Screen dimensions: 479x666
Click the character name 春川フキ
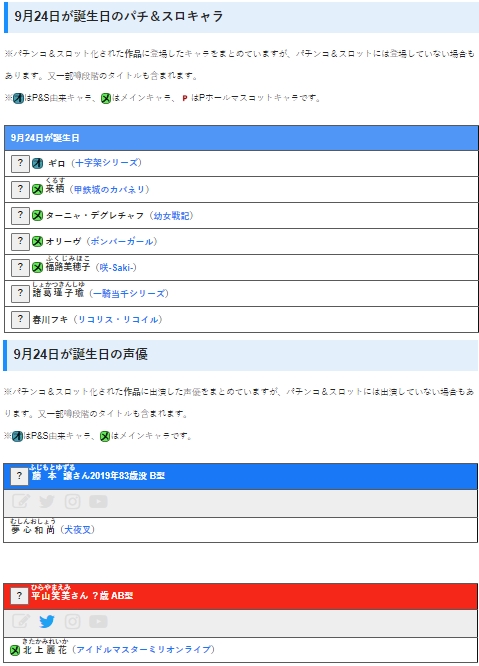click(x=50, y=319)
